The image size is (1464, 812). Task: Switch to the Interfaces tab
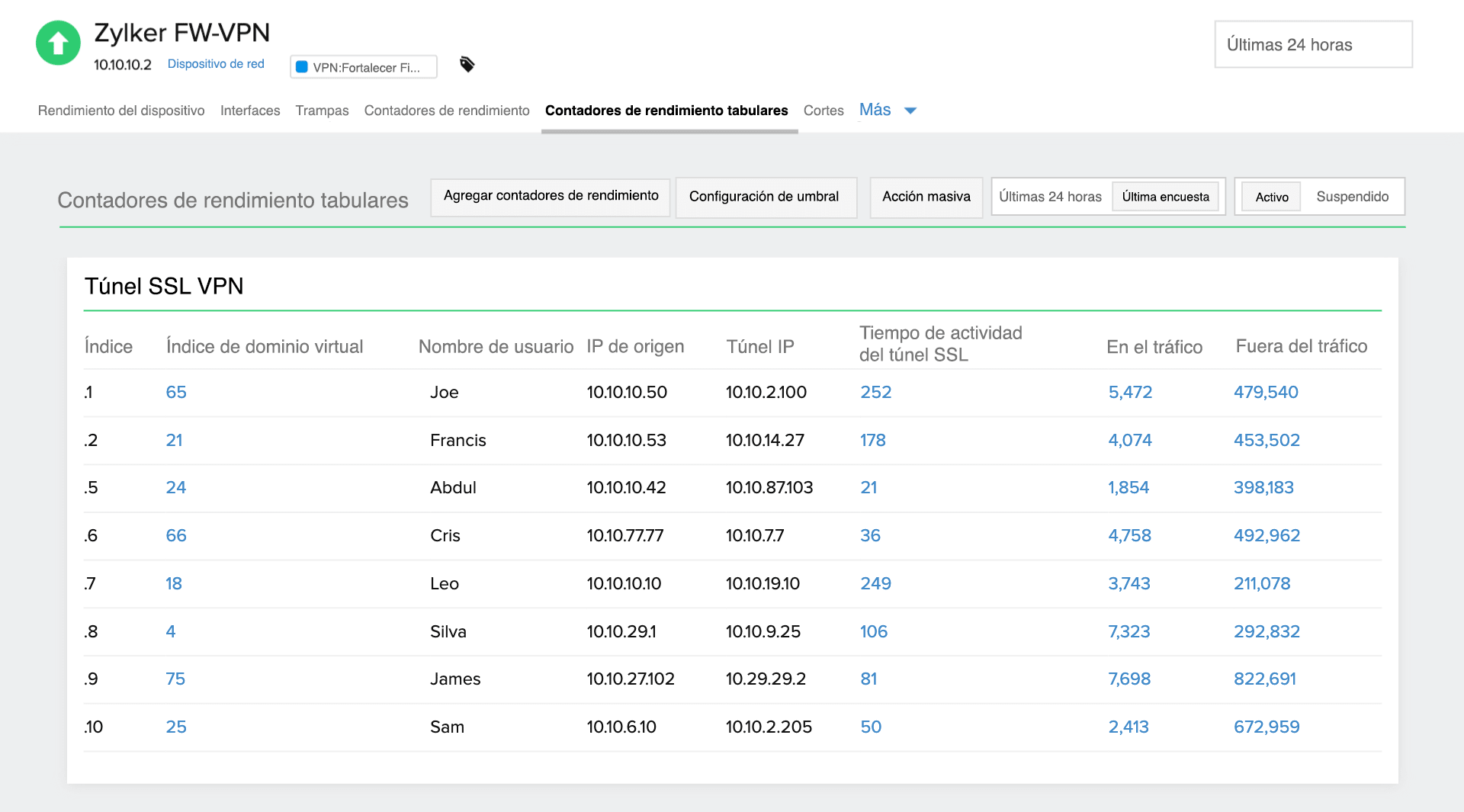(250, 111)
